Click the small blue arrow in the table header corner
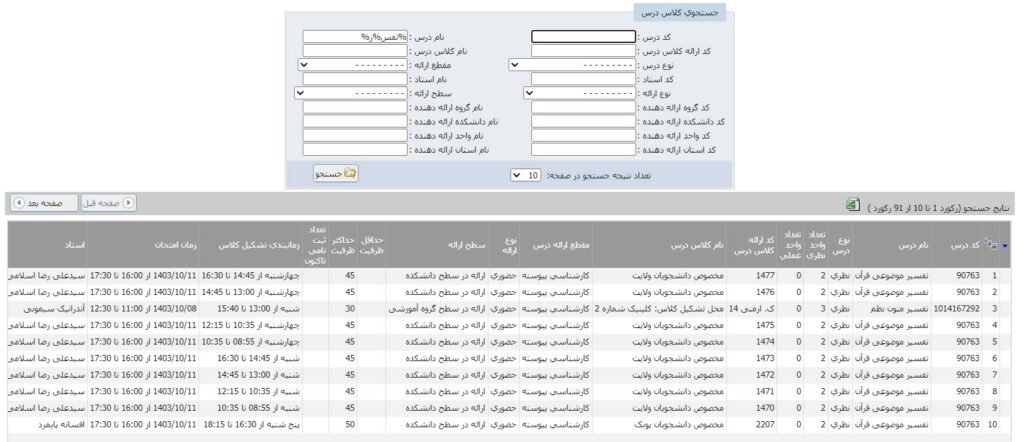Image resolution: width=1024 pixels, height=442 pixels. click(x=1004, y=245)
